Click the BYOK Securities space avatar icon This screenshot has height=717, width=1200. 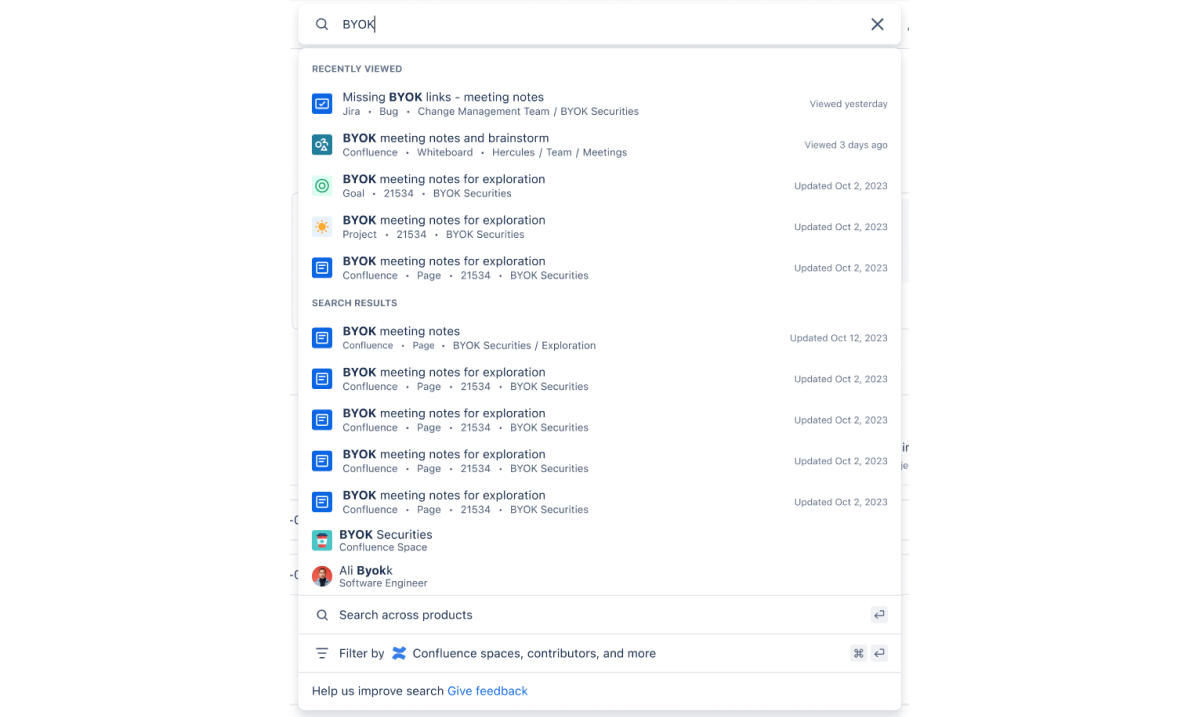pos(322,540)
